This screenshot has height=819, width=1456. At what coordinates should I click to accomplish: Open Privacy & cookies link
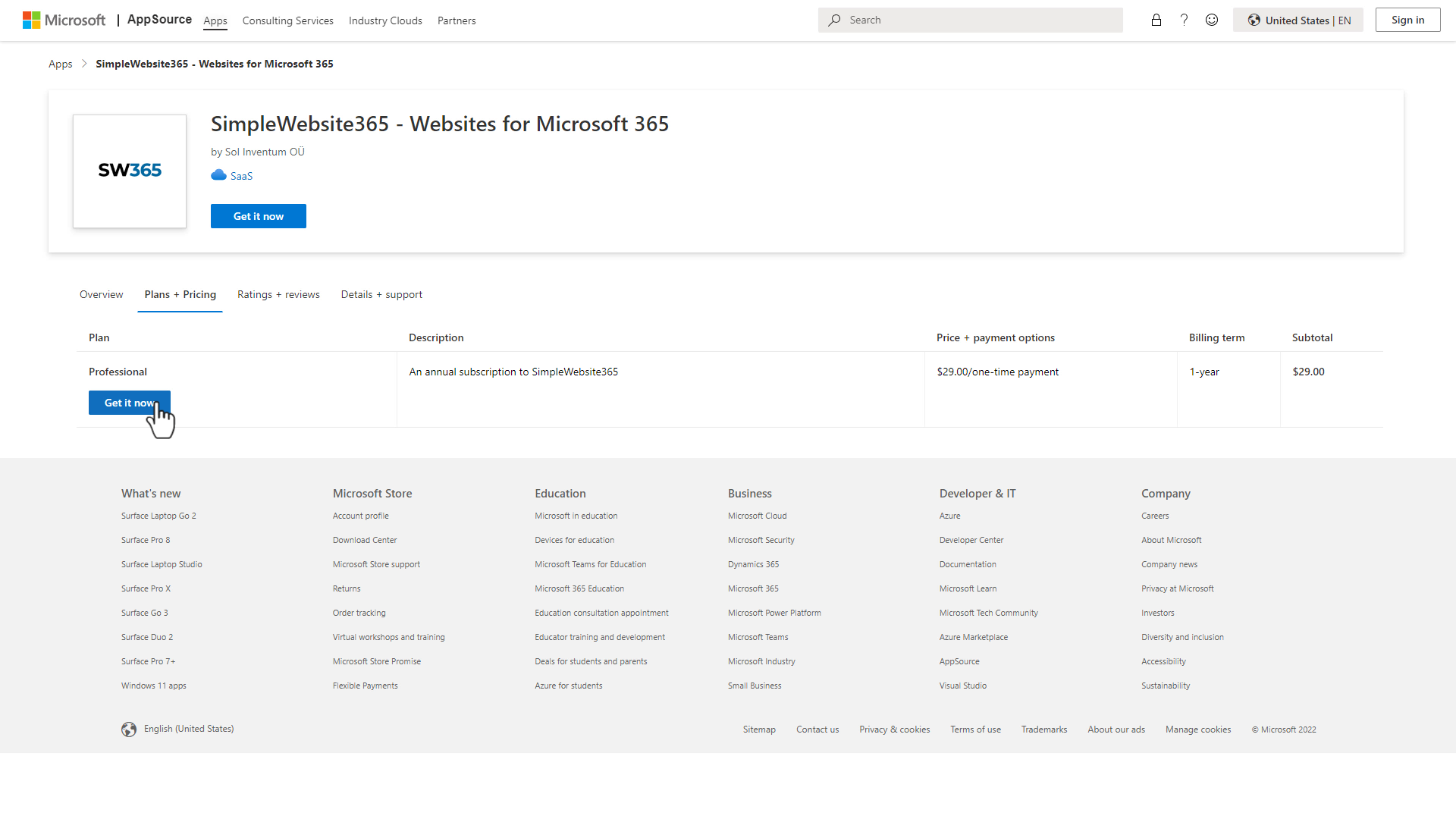click(x=895, y=730)
